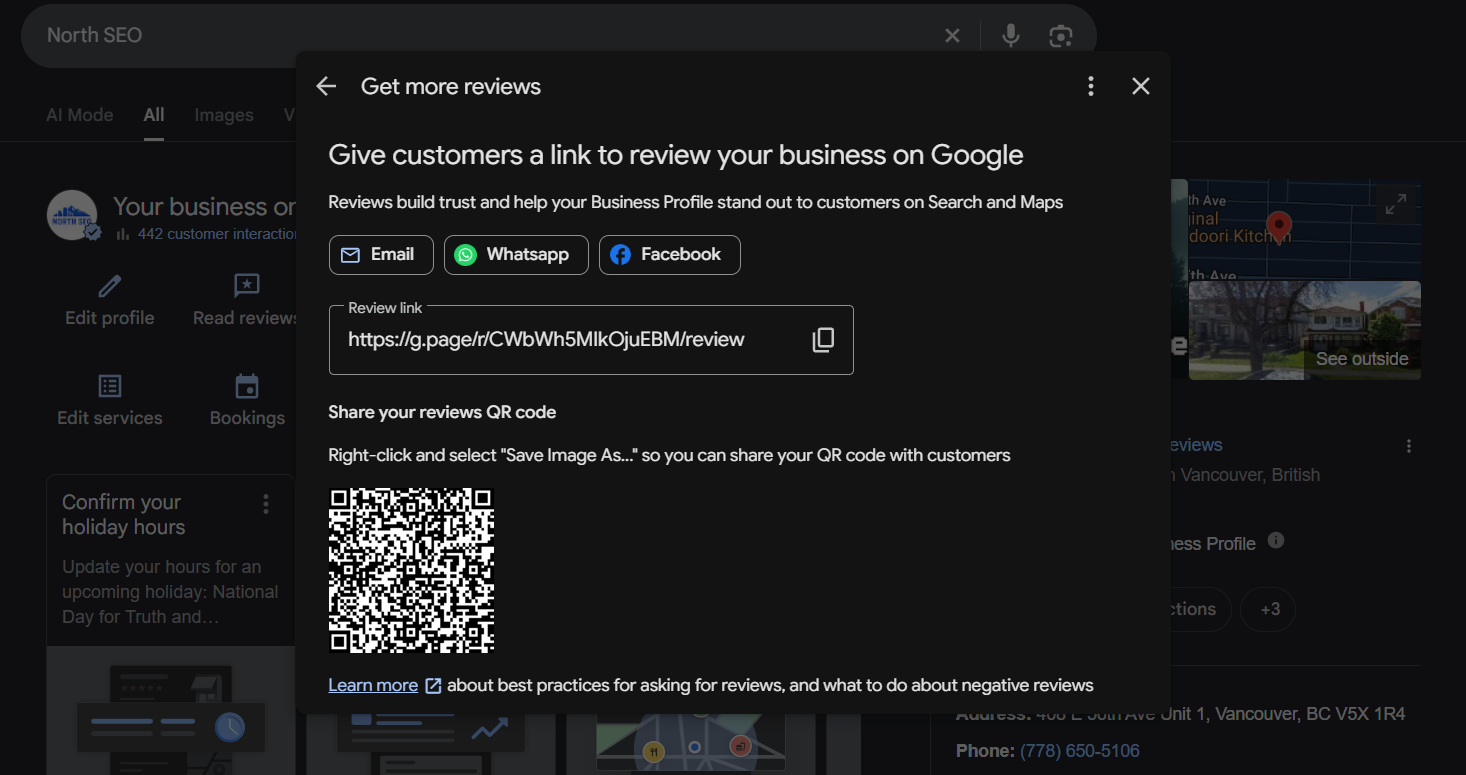The image size is (1466, 775).
Task: Share review link via Facebook
Action: pos(670,255)
